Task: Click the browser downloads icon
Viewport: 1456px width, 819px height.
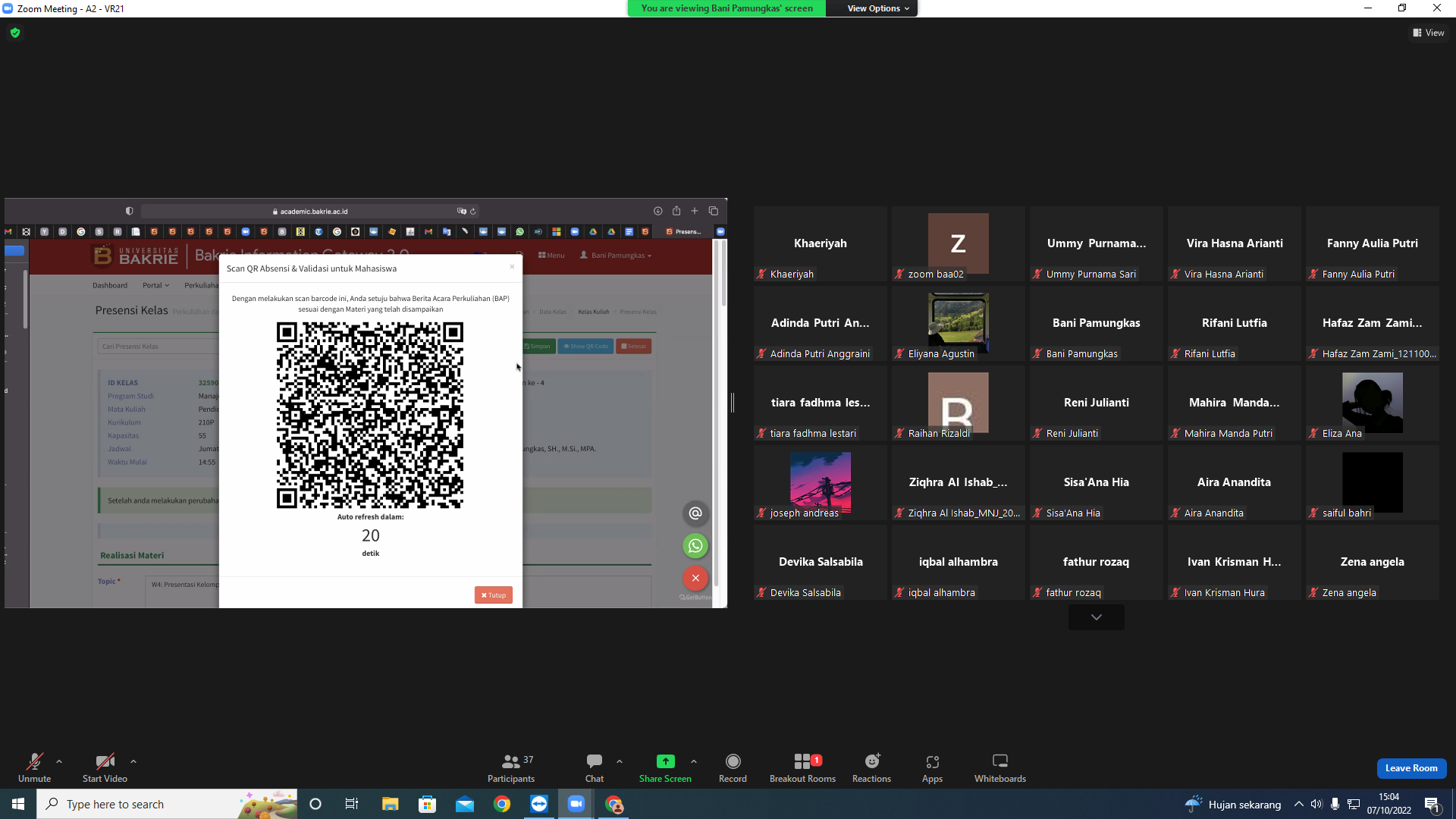Action: [658, 211]
